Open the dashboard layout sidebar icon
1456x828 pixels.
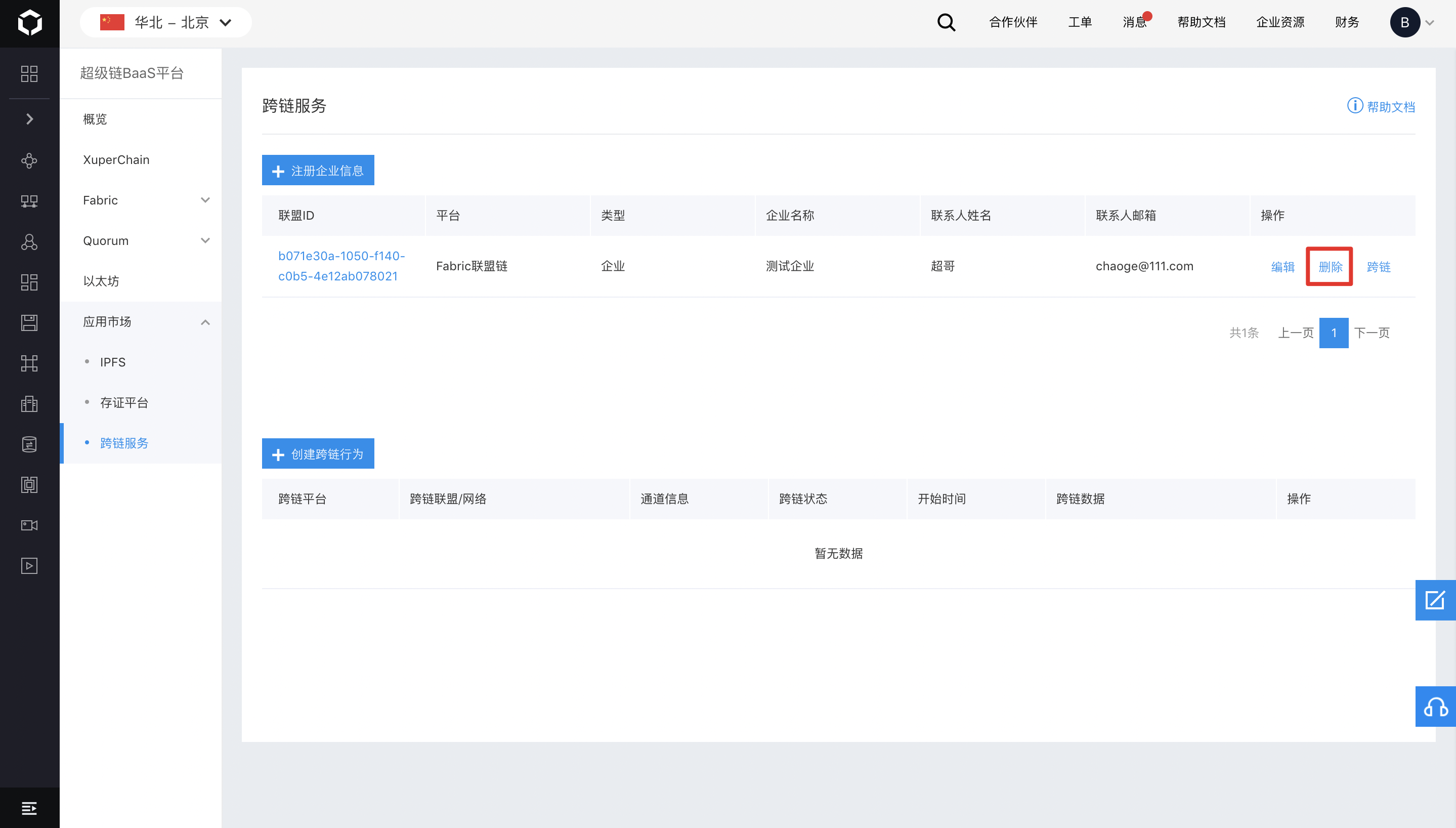coord(29,282)
